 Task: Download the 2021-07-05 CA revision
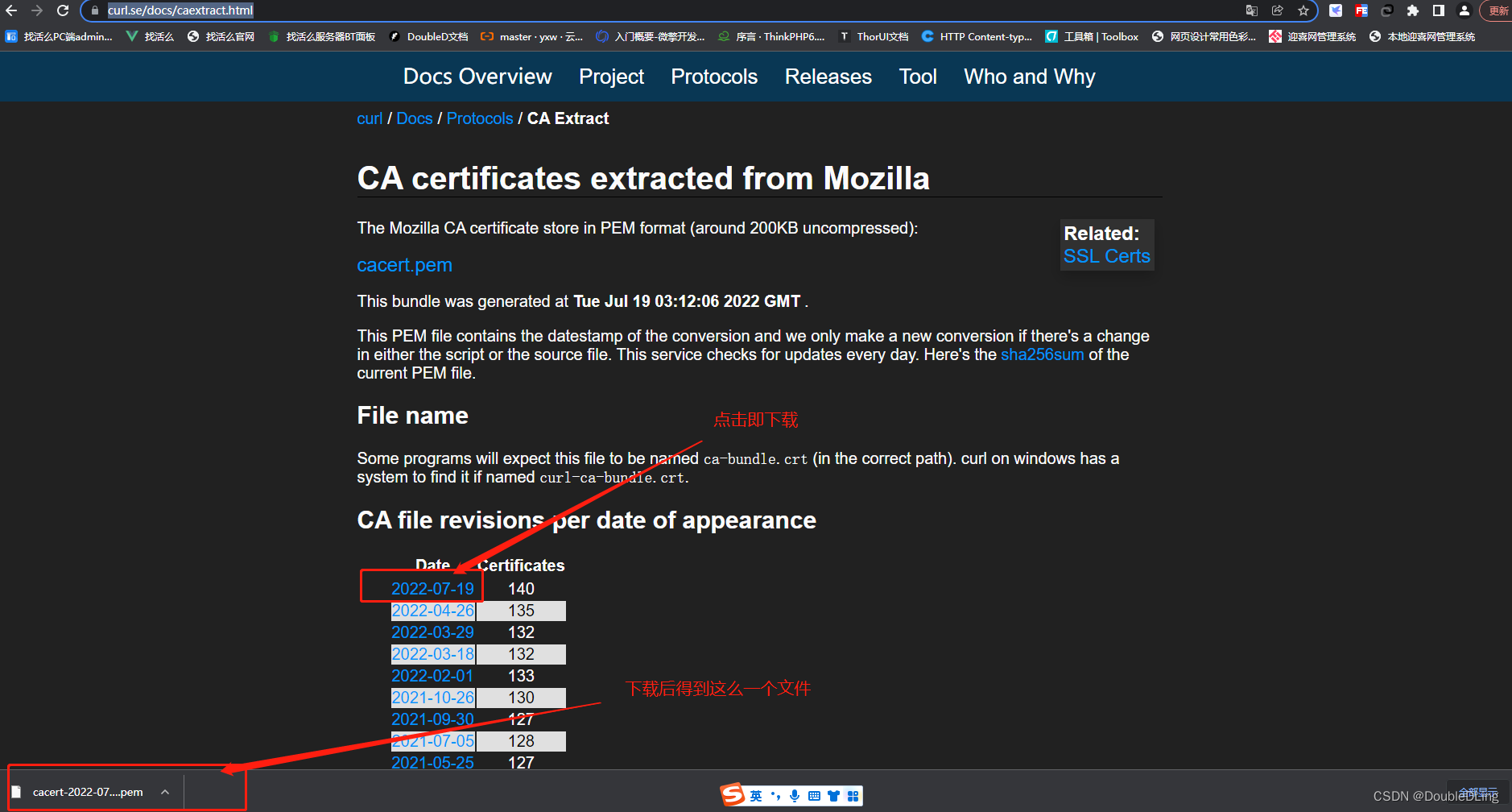pyautogui.click(x=432, y=741)
